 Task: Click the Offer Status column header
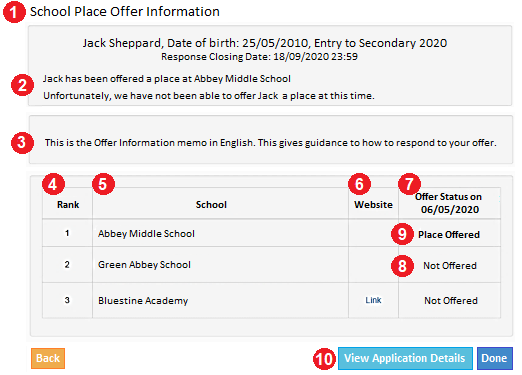coord(449,203)
